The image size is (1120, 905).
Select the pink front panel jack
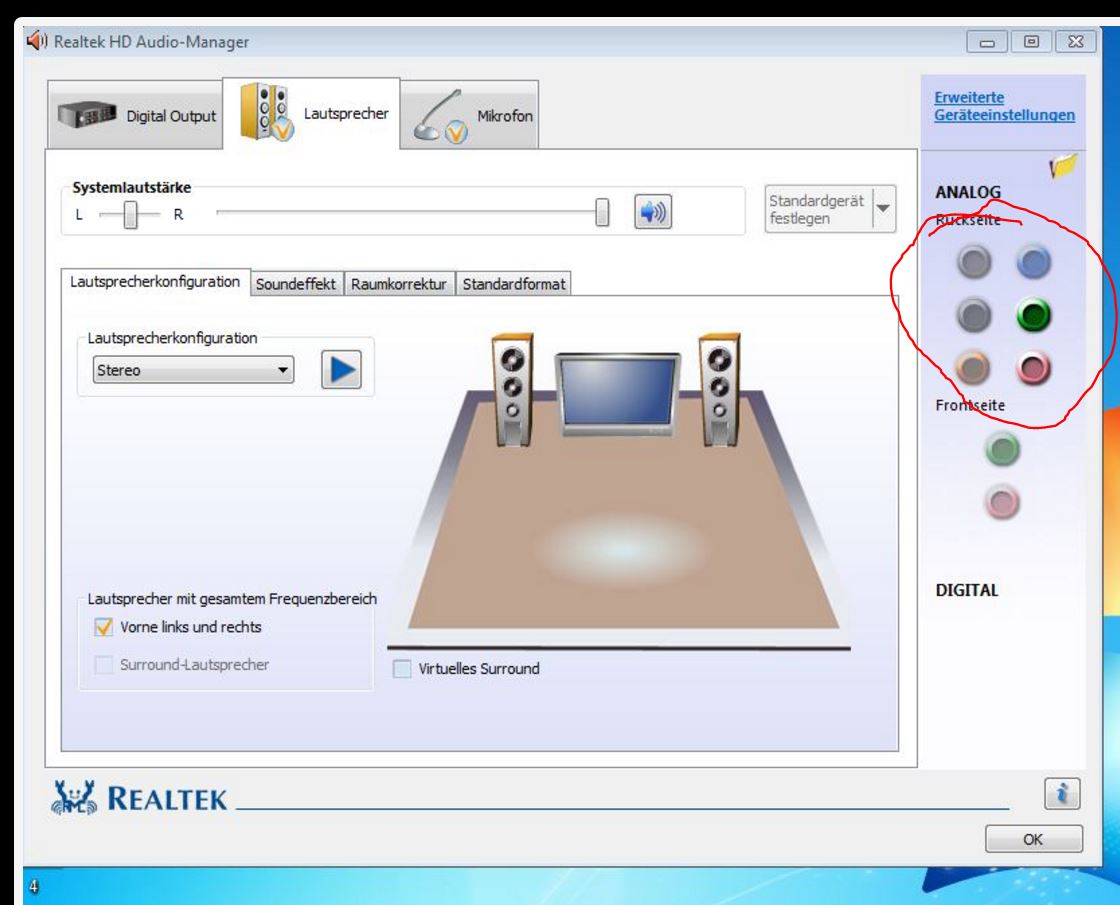1002,502
